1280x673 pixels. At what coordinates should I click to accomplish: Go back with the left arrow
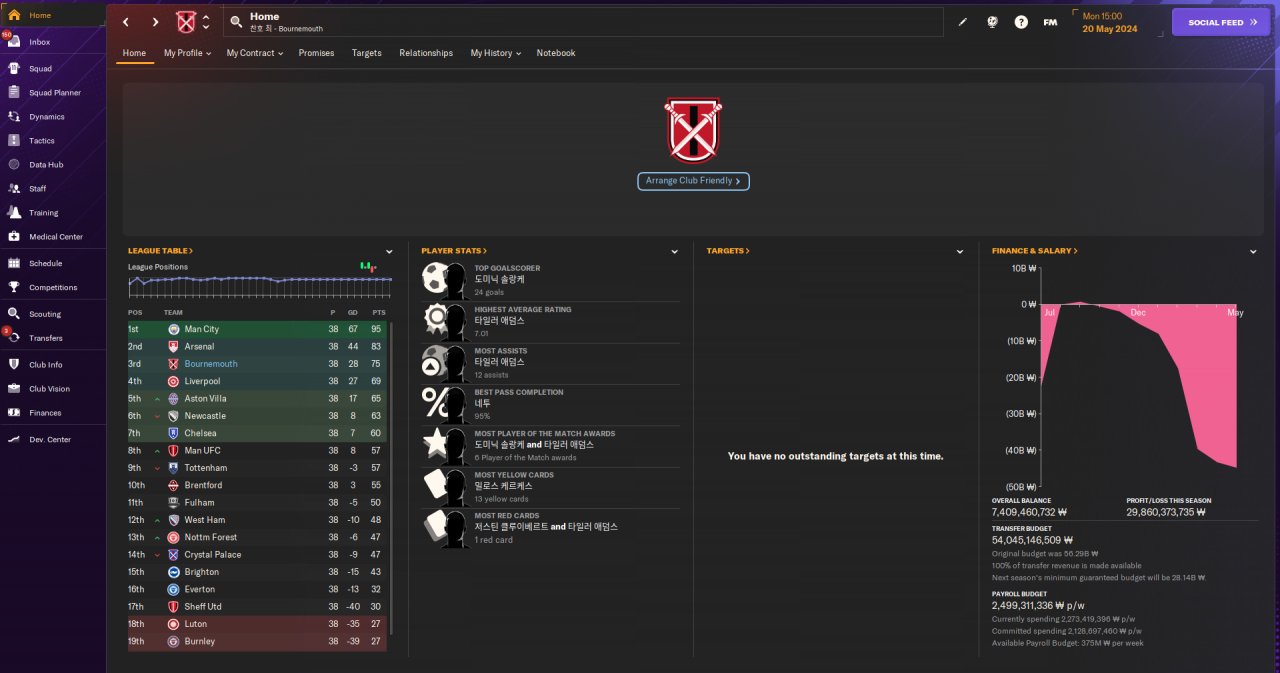[x=125, y=22]
